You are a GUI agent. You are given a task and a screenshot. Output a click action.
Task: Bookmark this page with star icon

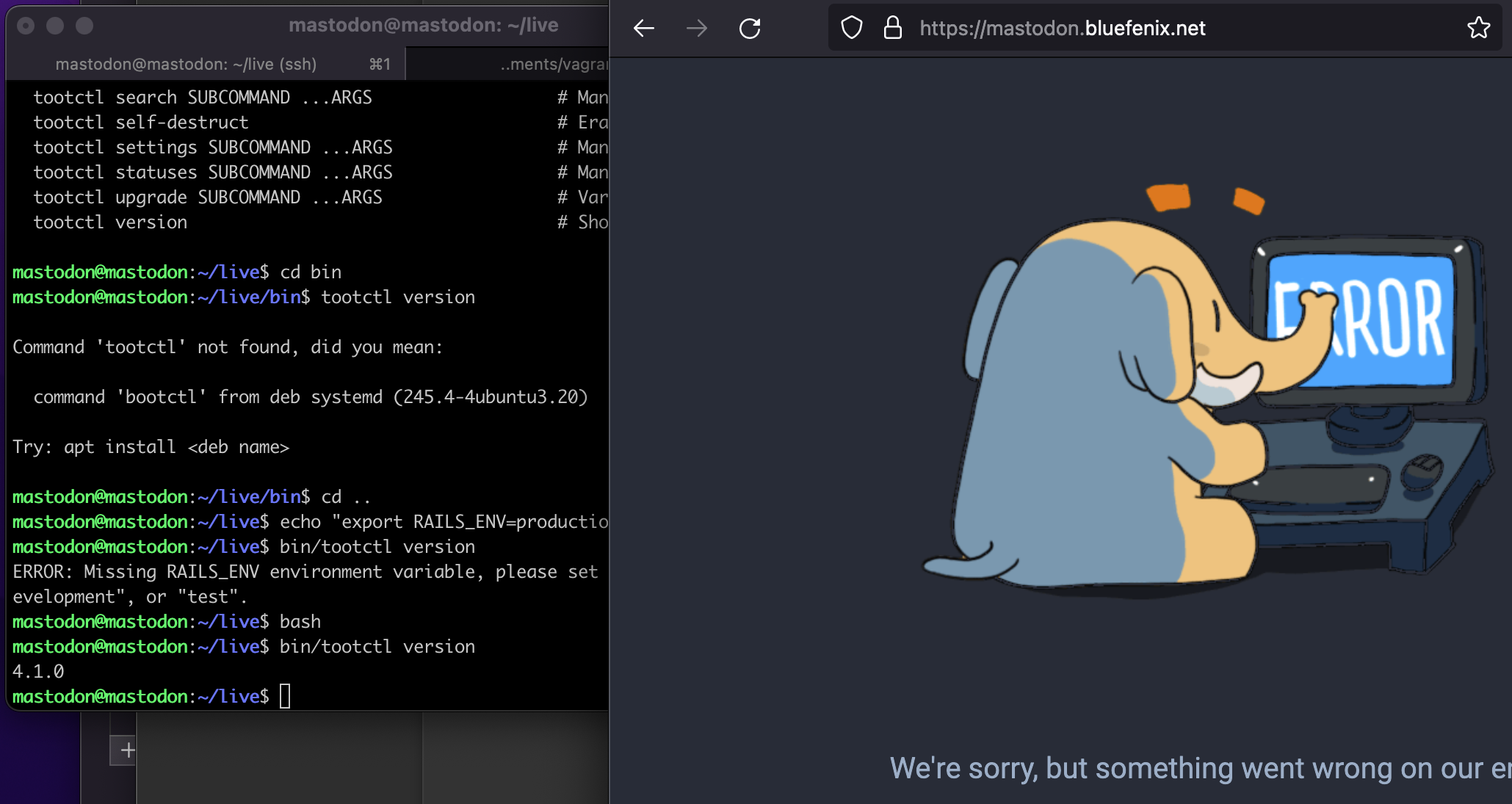pyautogui.click(x=1478, y=28)
